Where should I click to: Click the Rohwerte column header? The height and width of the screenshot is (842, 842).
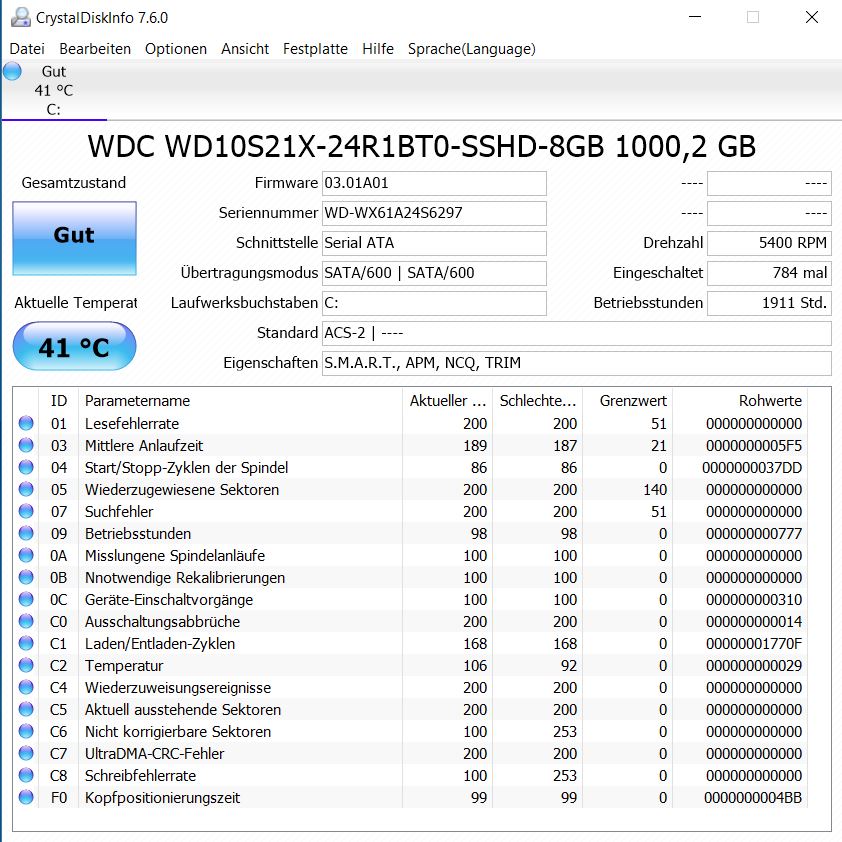(741, 401)
